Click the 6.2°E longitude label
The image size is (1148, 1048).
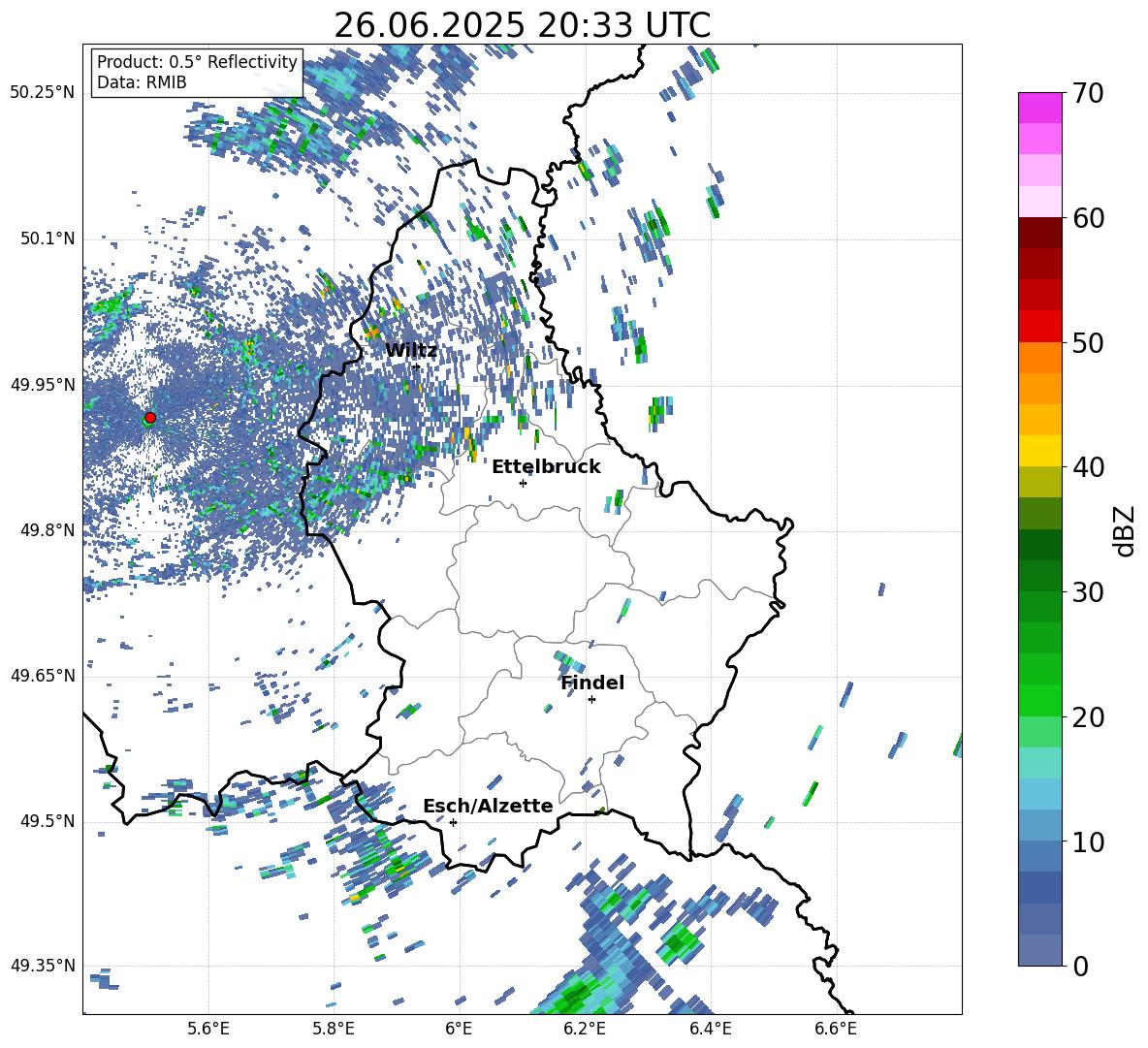pyautogui.click(x=585, y=1029)
